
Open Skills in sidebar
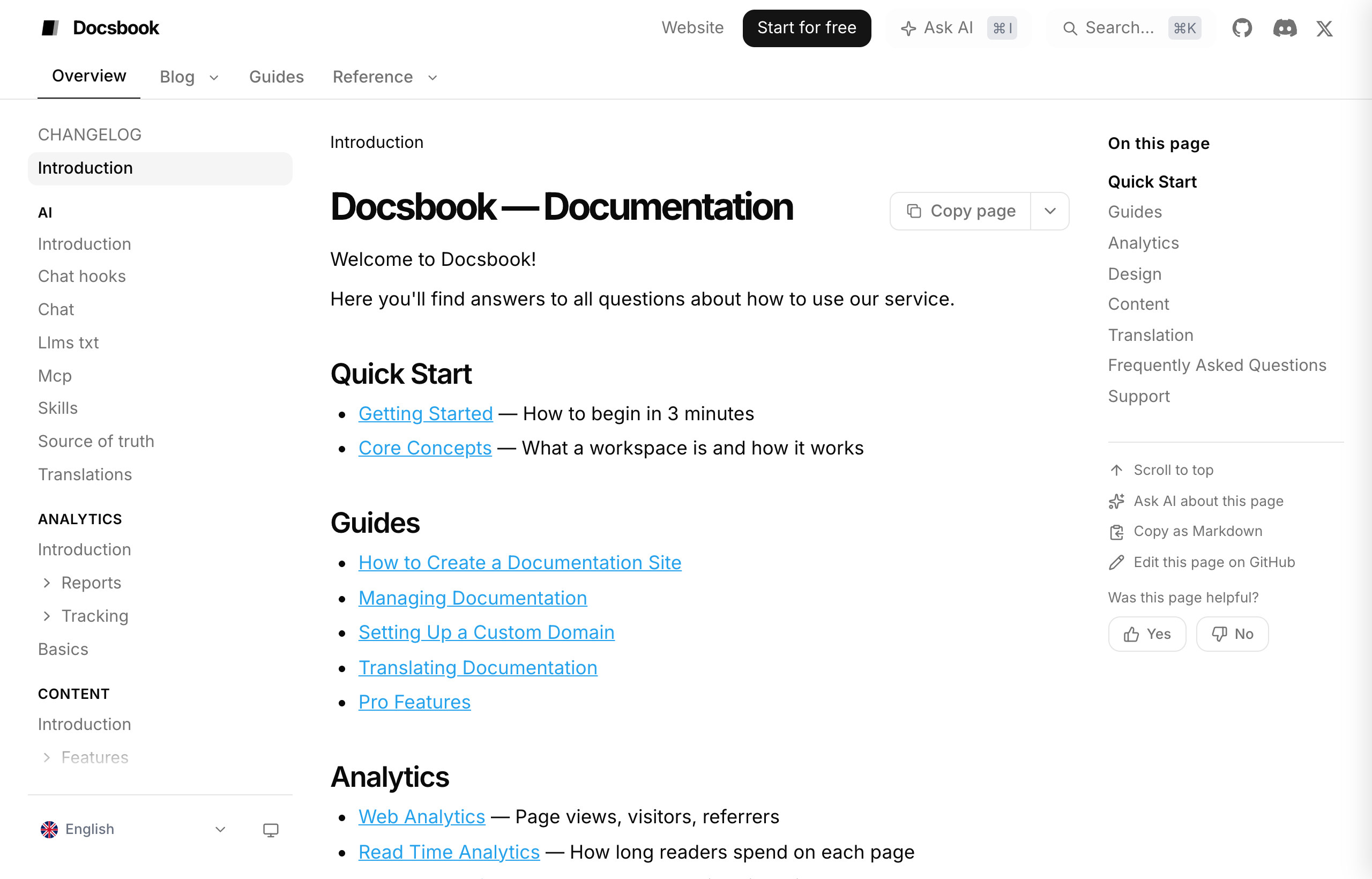[58, 408]
